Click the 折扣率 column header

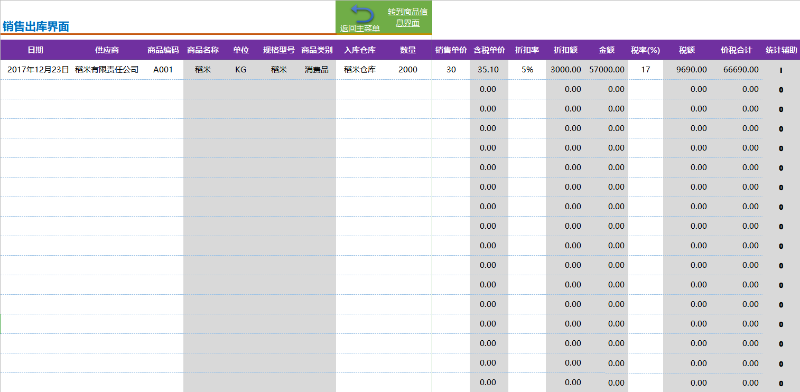click(x=527, y=50)
